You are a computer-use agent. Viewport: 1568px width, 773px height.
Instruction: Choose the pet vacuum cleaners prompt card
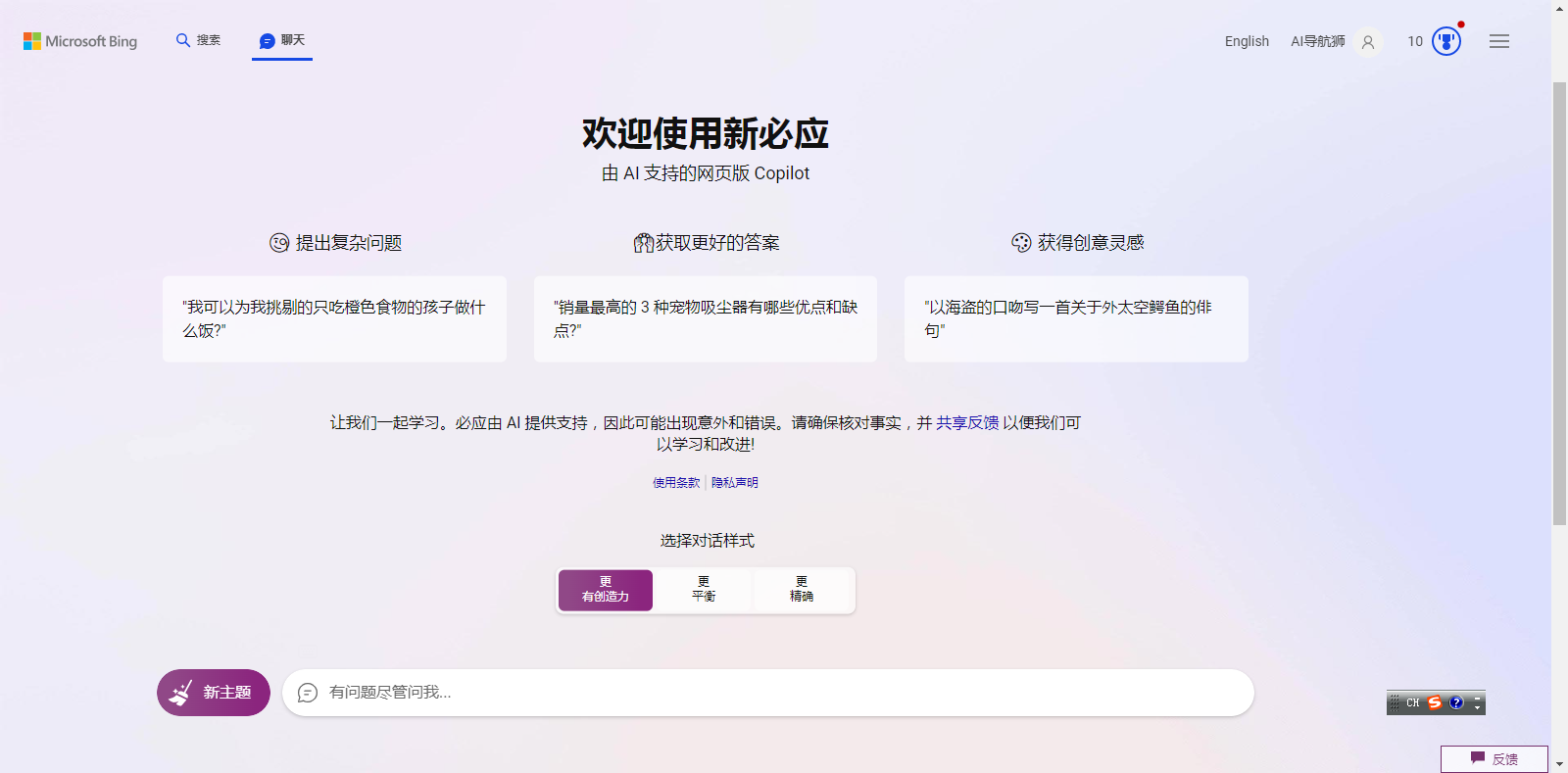click(x=706, y=319)
